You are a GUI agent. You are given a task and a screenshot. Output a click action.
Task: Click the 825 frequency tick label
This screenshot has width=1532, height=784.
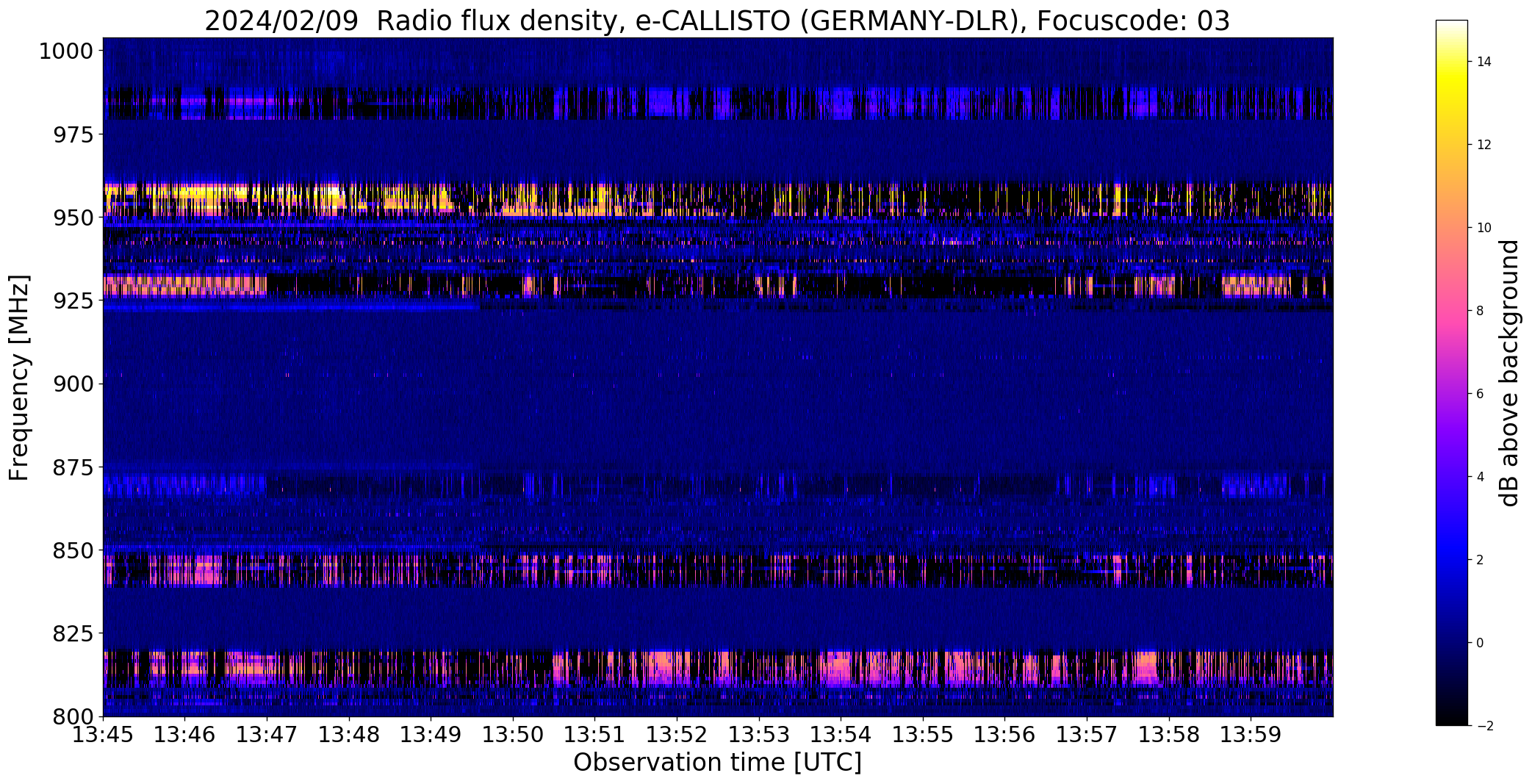click(x=73, y=633)
